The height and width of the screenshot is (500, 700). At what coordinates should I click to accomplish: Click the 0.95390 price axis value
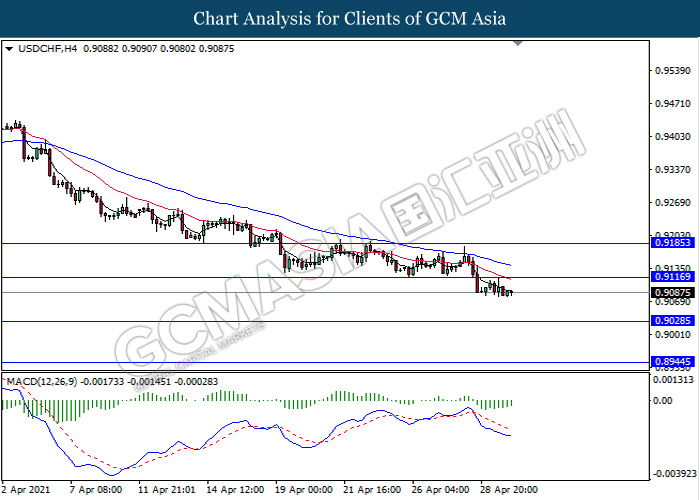click(x=672, y=71)
